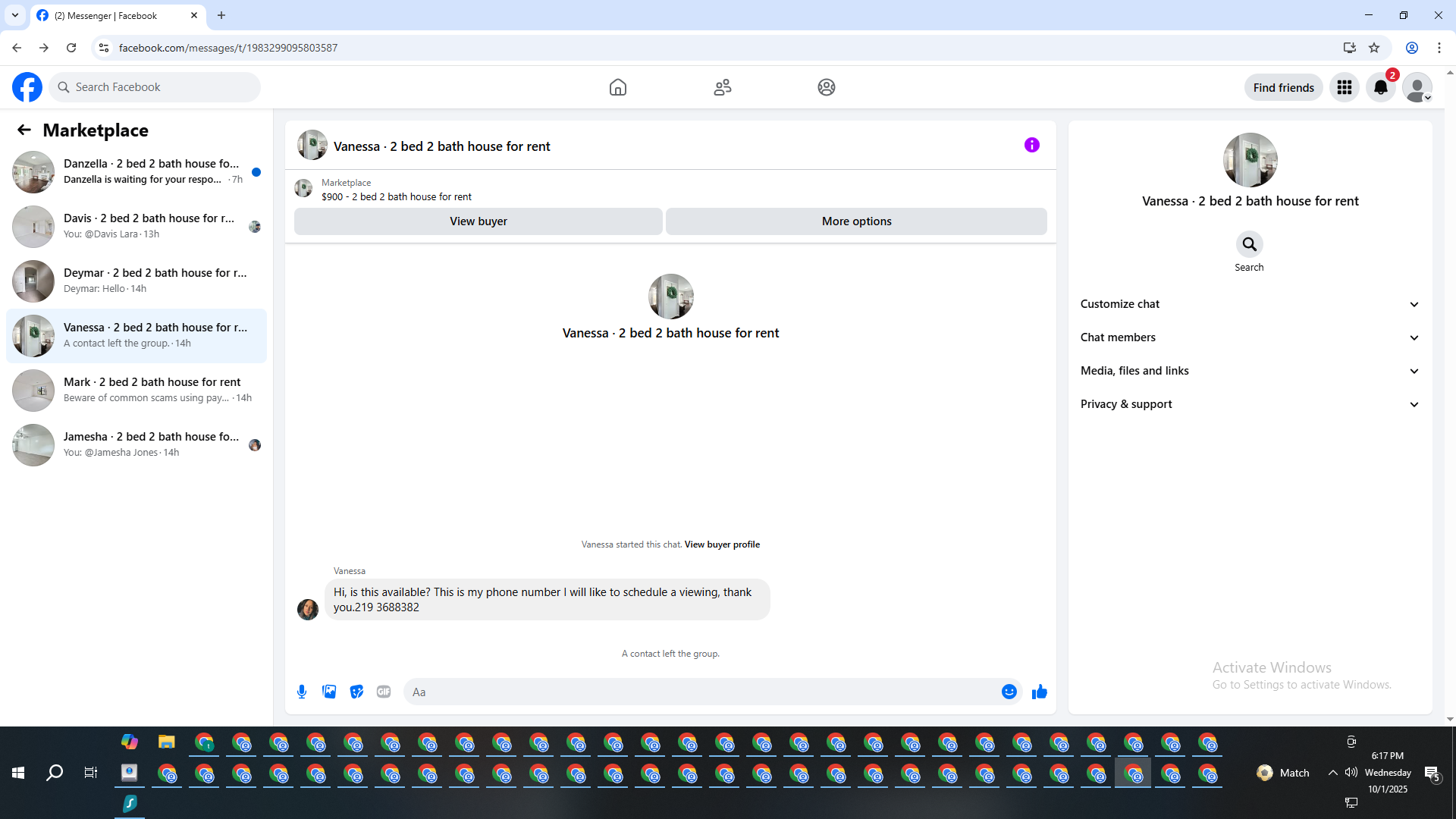Viewport: 1456px width, 819px height.
Task: Click the View buyer button
Action: [479, 221]
